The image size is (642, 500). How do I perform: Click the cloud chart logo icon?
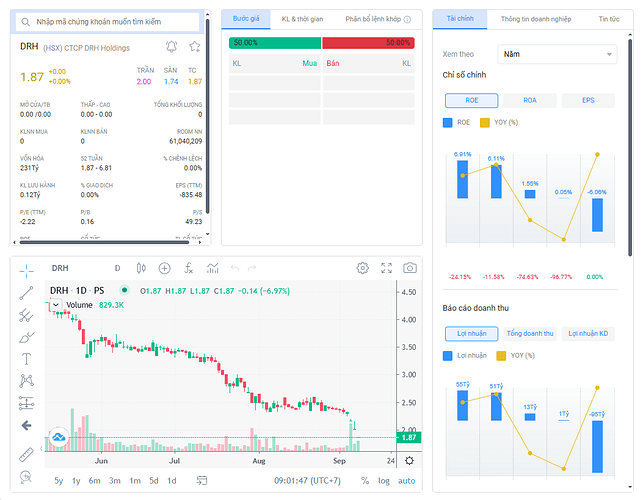point(59,437)
